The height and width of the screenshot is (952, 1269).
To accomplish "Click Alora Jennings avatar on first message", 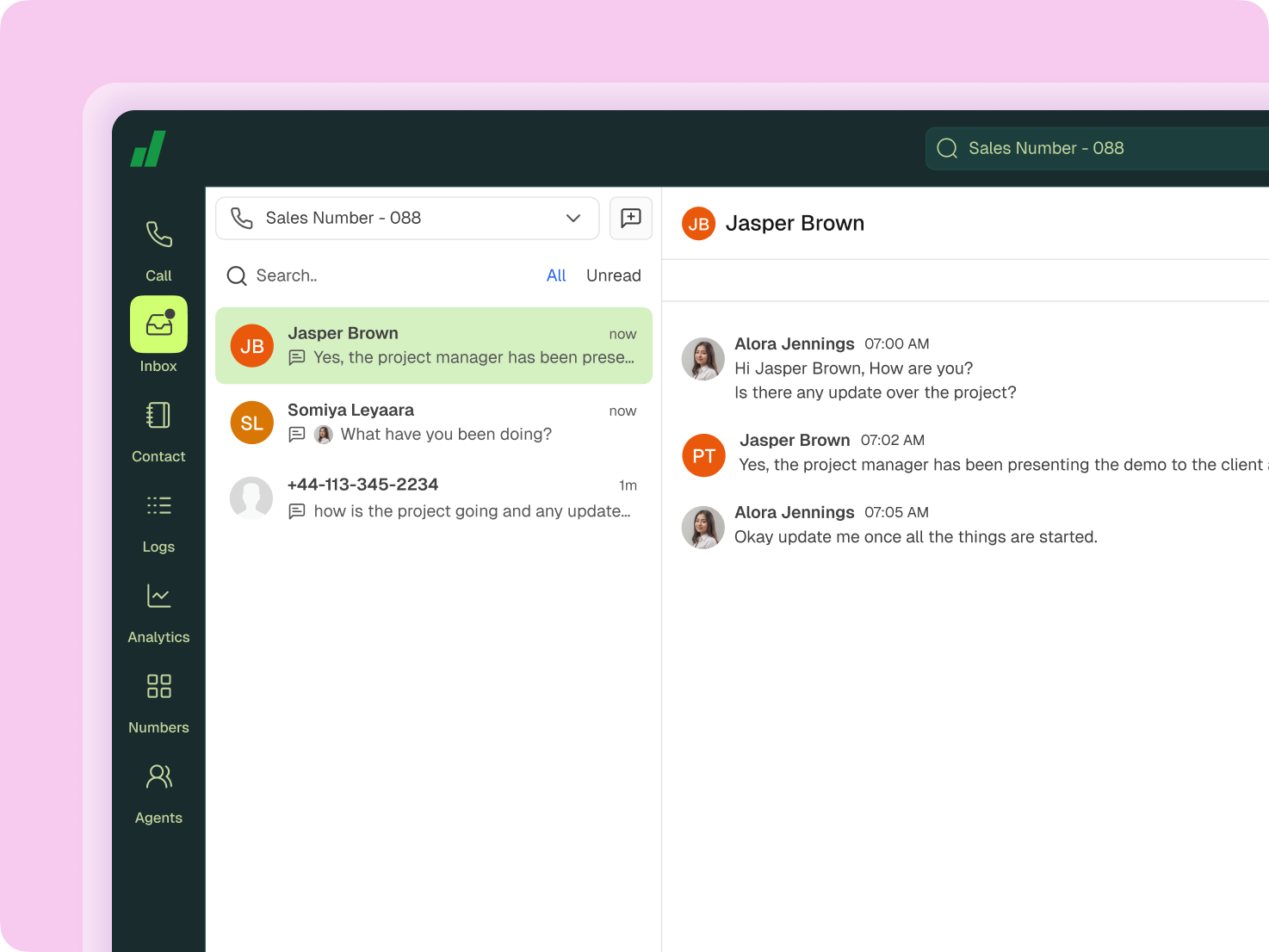I will pyautogui.click(x=703, y=359).
